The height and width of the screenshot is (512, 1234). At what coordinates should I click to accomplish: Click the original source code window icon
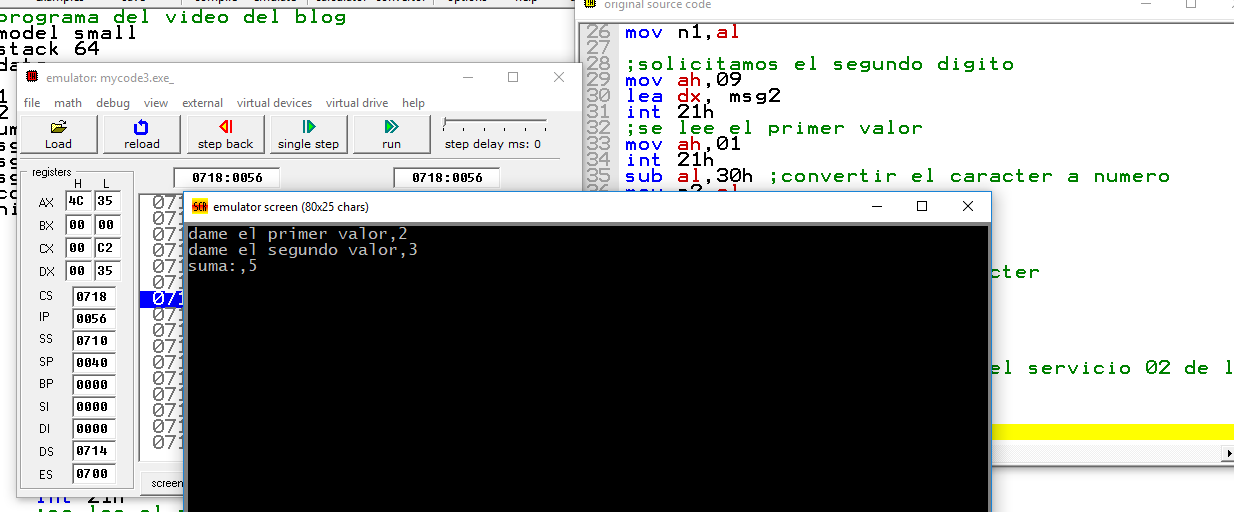[x=590, y=5]
